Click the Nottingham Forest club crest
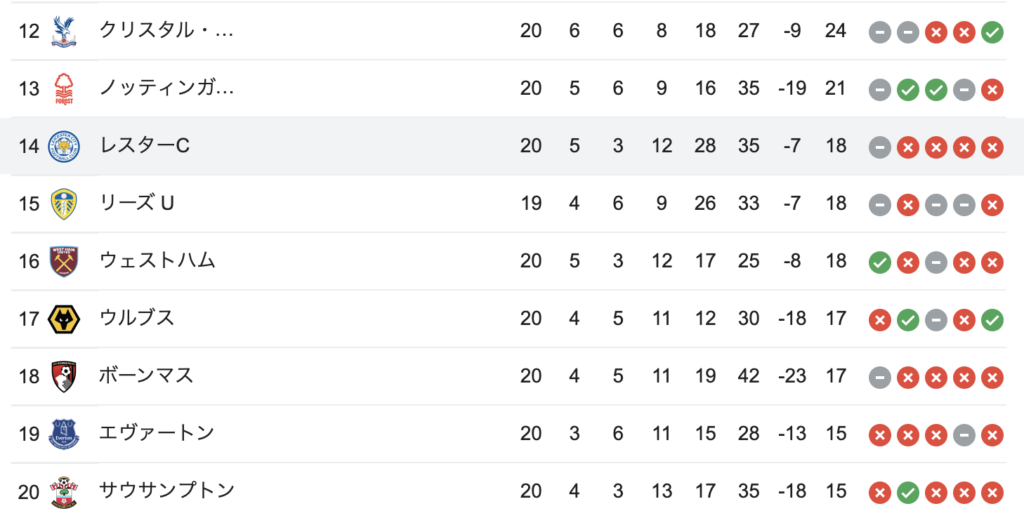Image resolution: width=1024 pixels, height=518 pixels. point(64,88)
